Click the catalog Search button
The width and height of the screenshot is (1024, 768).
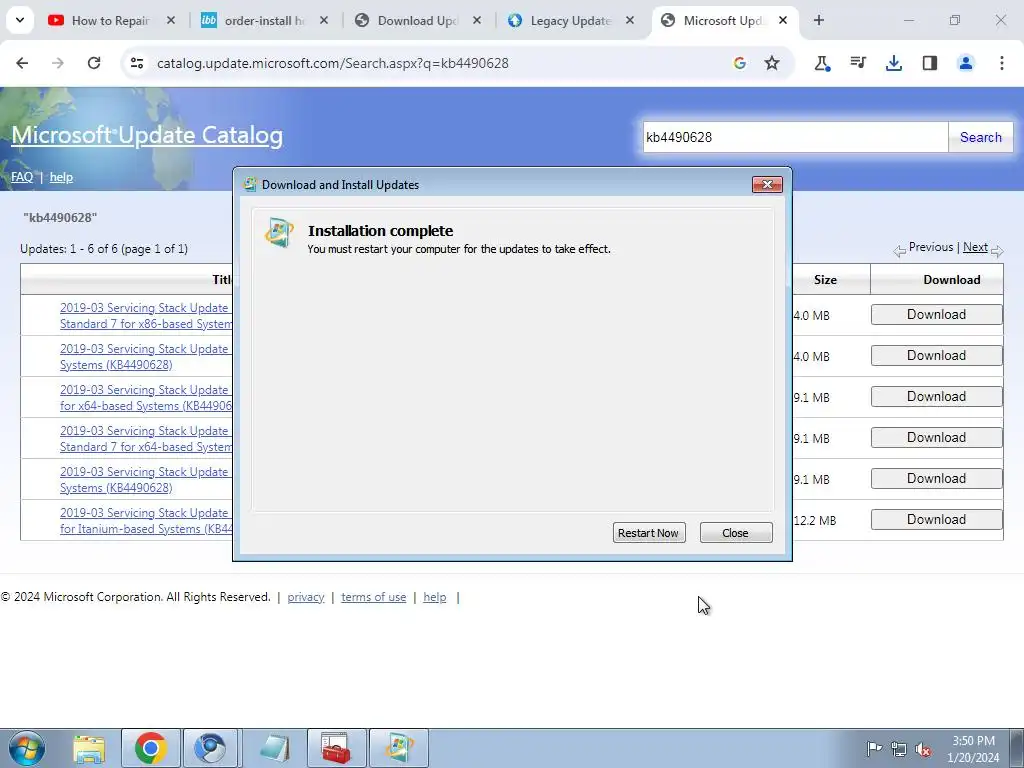coord(980,137)
